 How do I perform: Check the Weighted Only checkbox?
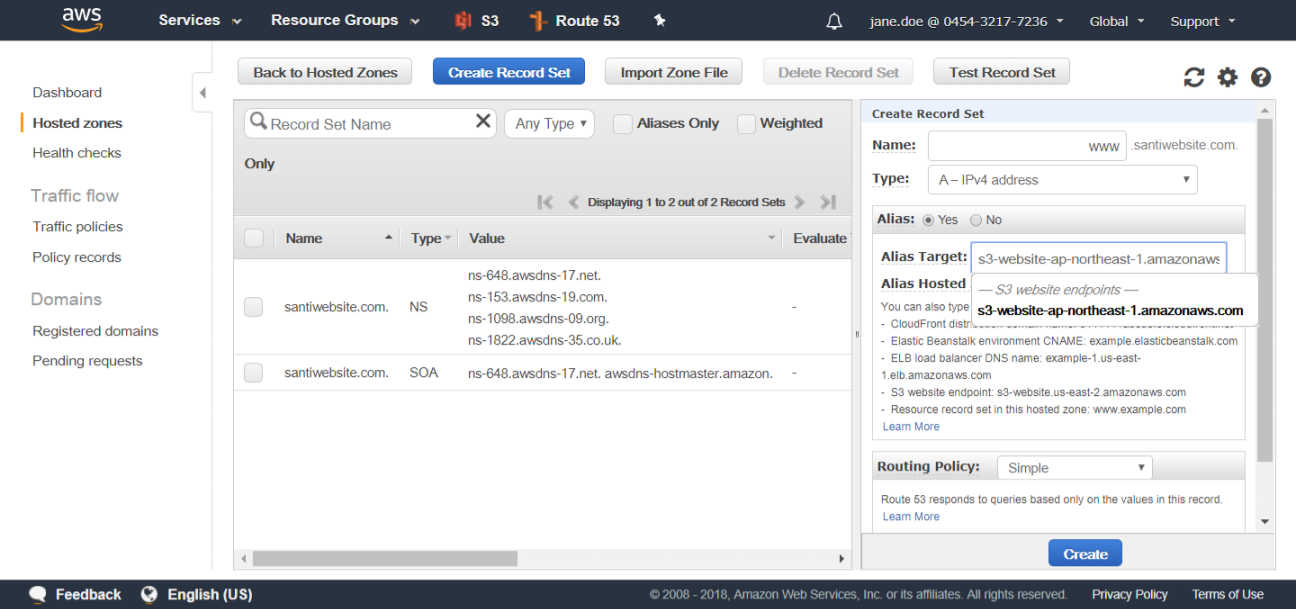[x=746, y=124]
